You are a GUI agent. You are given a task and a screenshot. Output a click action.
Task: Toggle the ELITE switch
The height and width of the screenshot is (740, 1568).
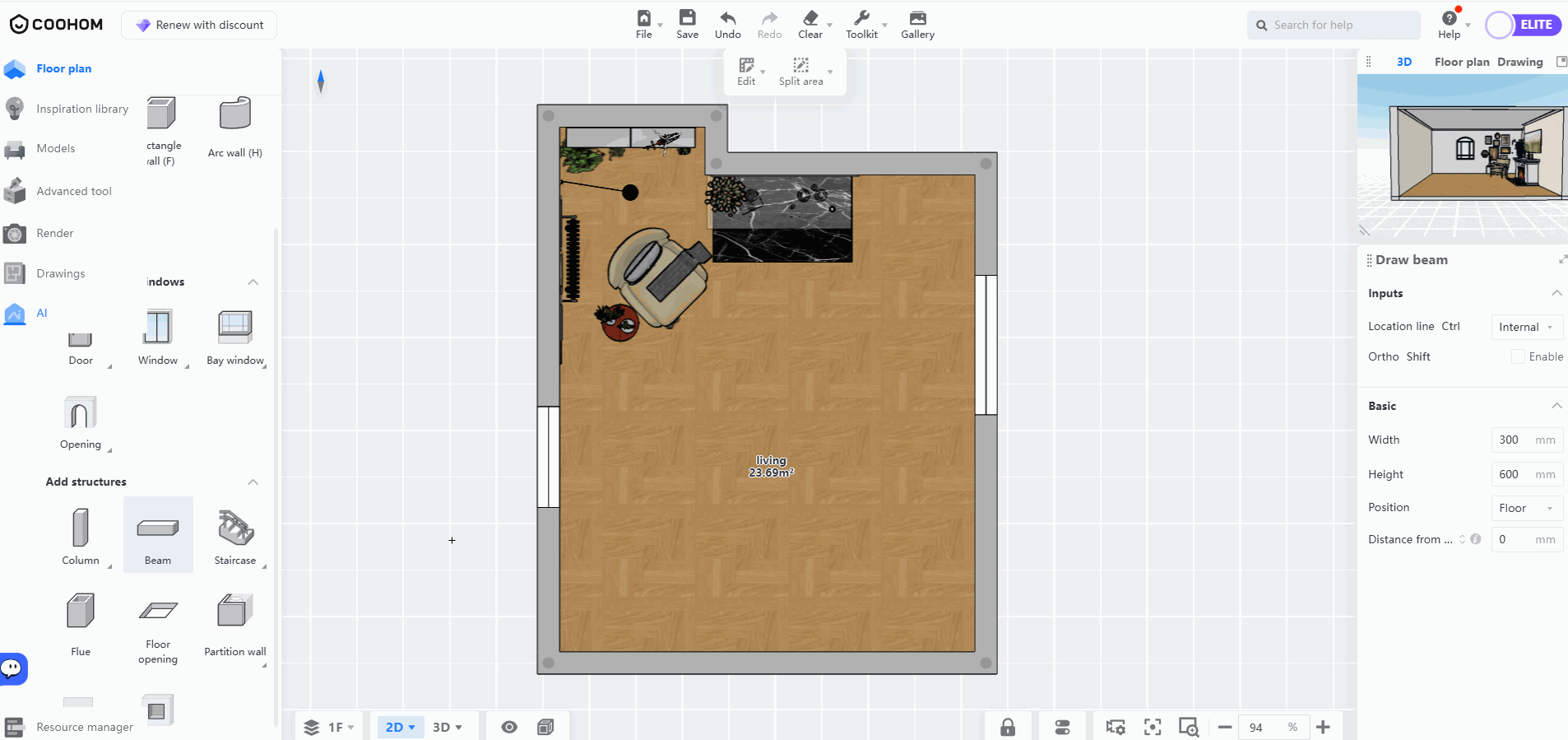point(1523,25)
